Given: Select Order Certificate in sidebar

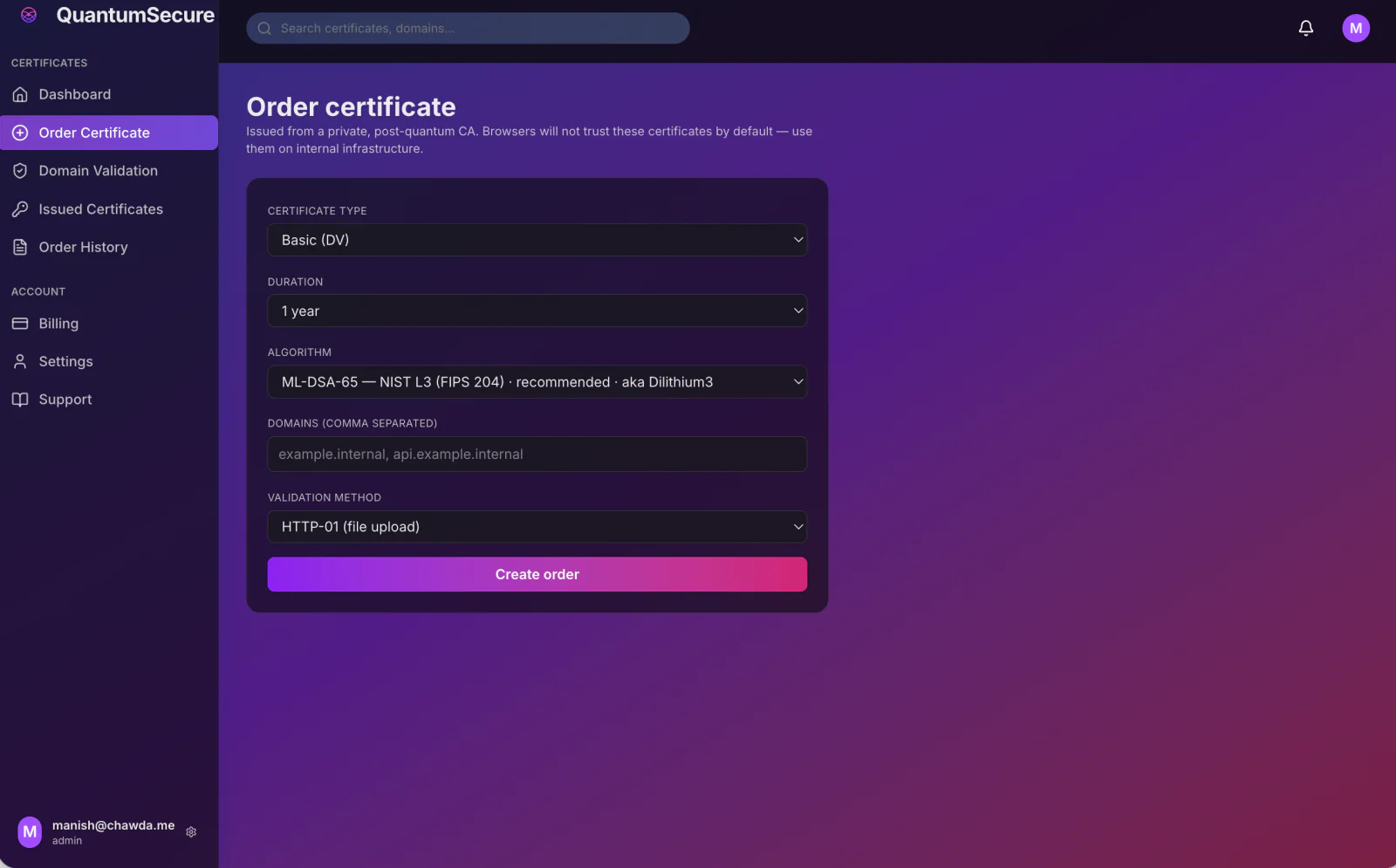Looking at the screenshot, I should [x=109, y=133].
